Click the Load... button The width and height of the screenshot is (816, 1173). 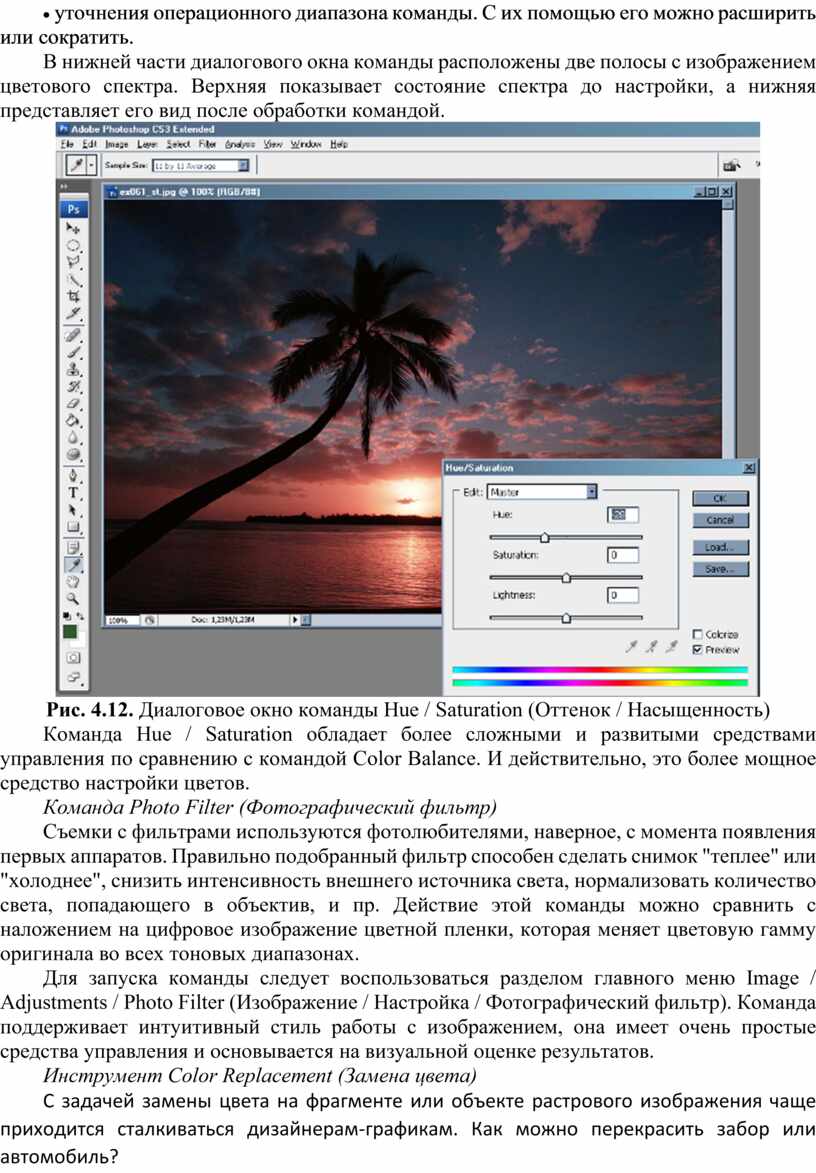pos(720,548)
